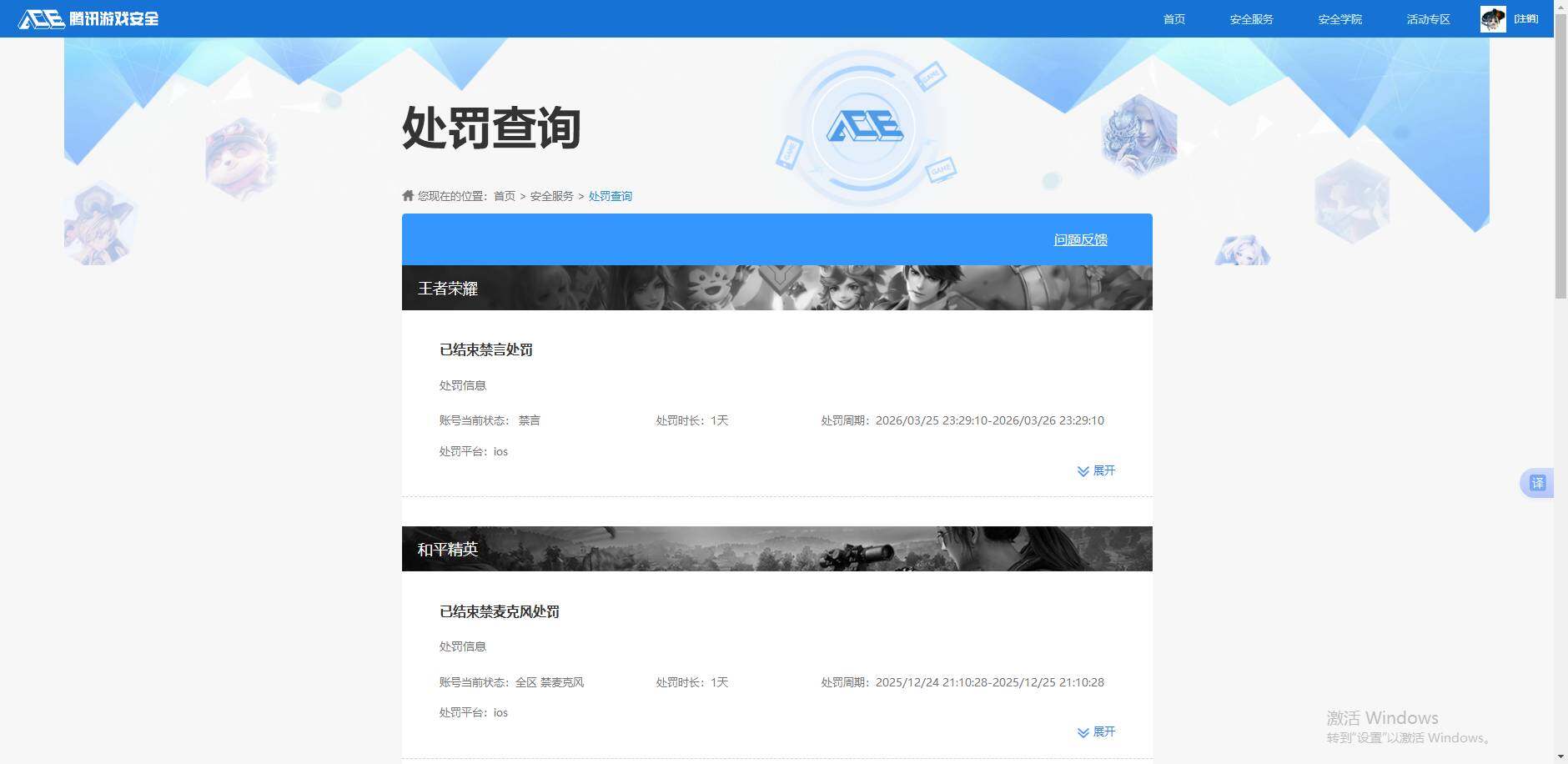The image size is (1568, 764).
Task: Click the 处罚查询 page title
Action: (491, 128)
